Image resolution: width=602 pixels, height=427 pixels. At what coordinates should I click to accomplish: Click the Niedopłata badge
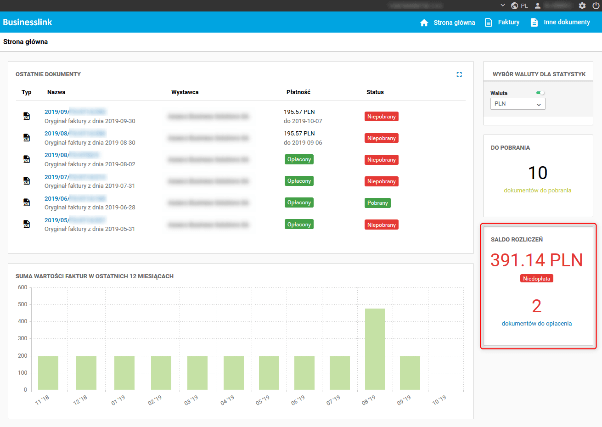coord(536,278)
